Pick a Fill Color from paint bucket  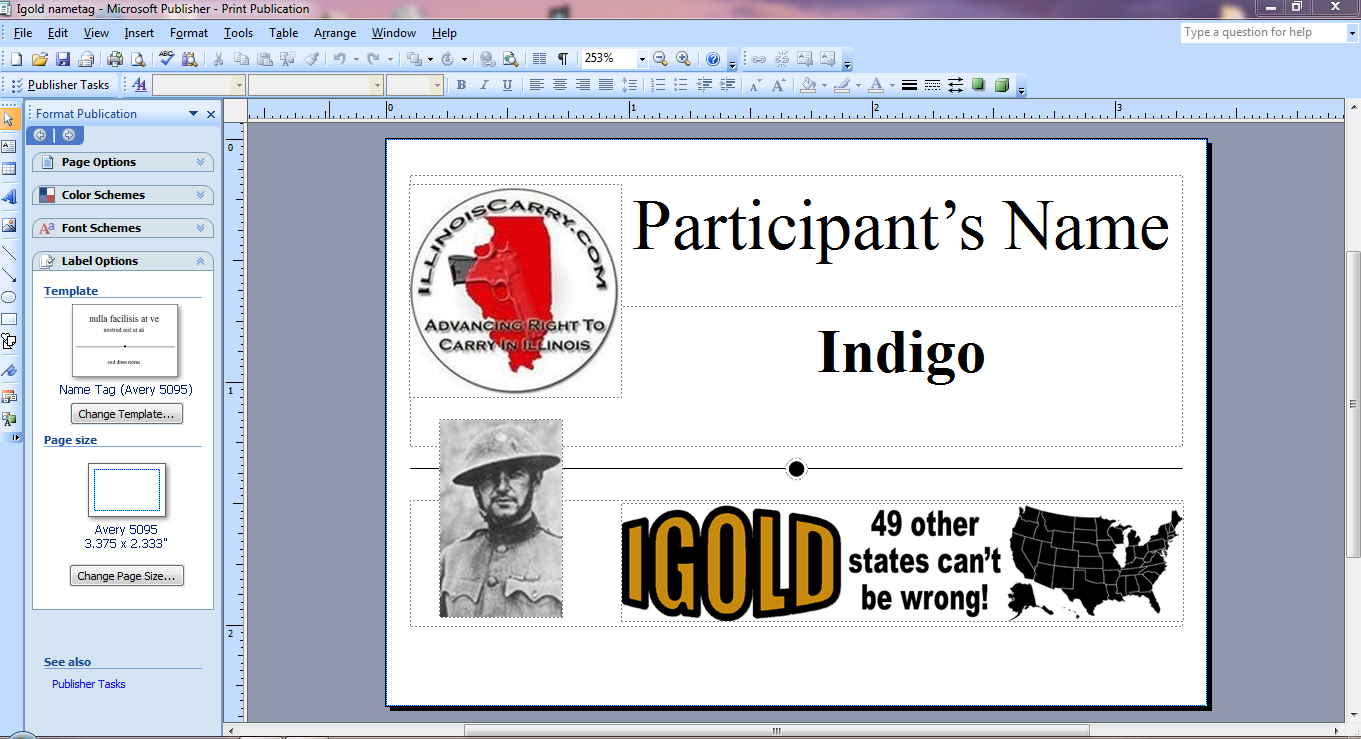pyautogui.click(x=808, y=85)
